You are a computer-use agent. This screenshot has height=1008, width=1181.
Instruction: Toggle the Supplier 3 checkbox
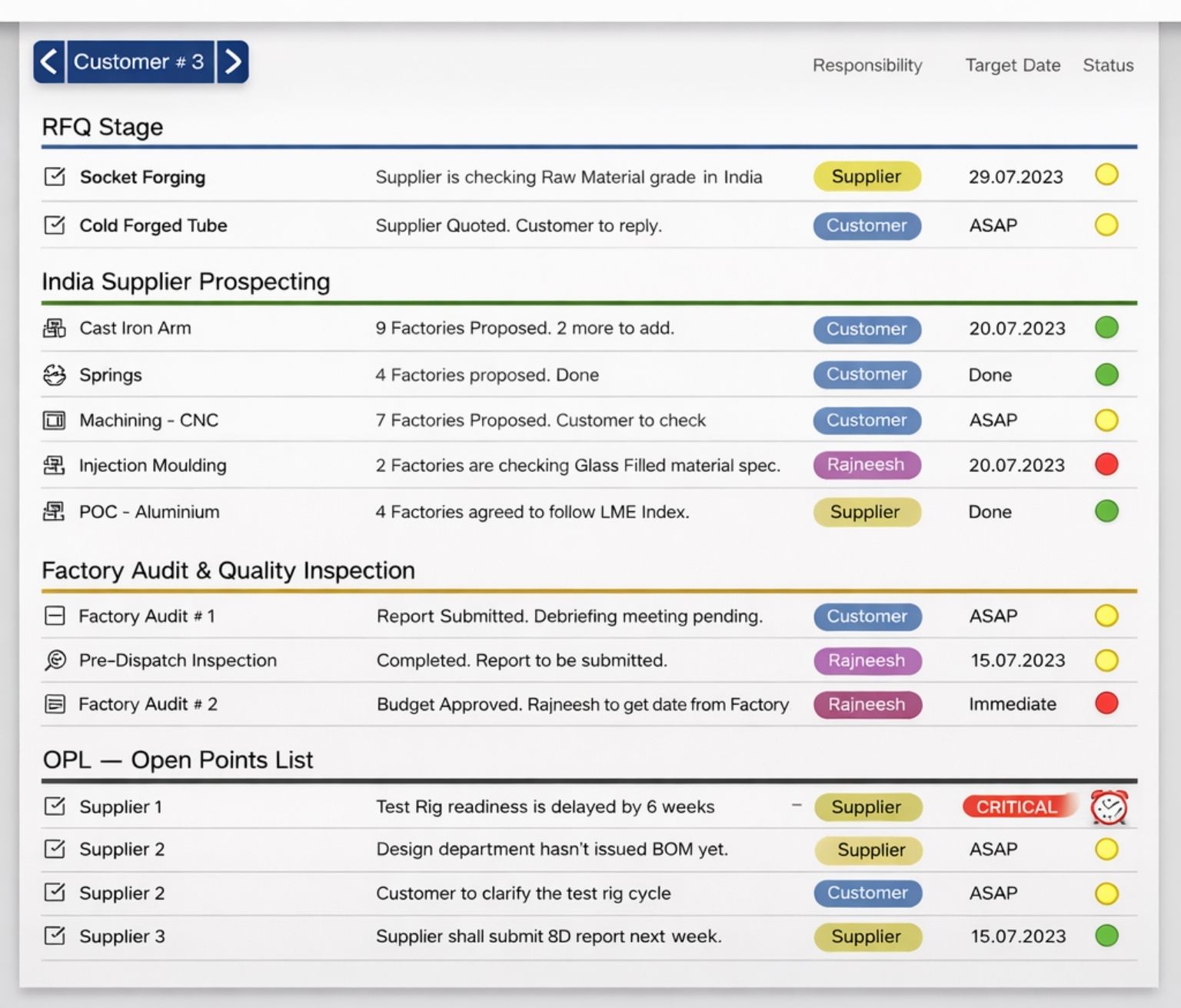coord(55,936)
